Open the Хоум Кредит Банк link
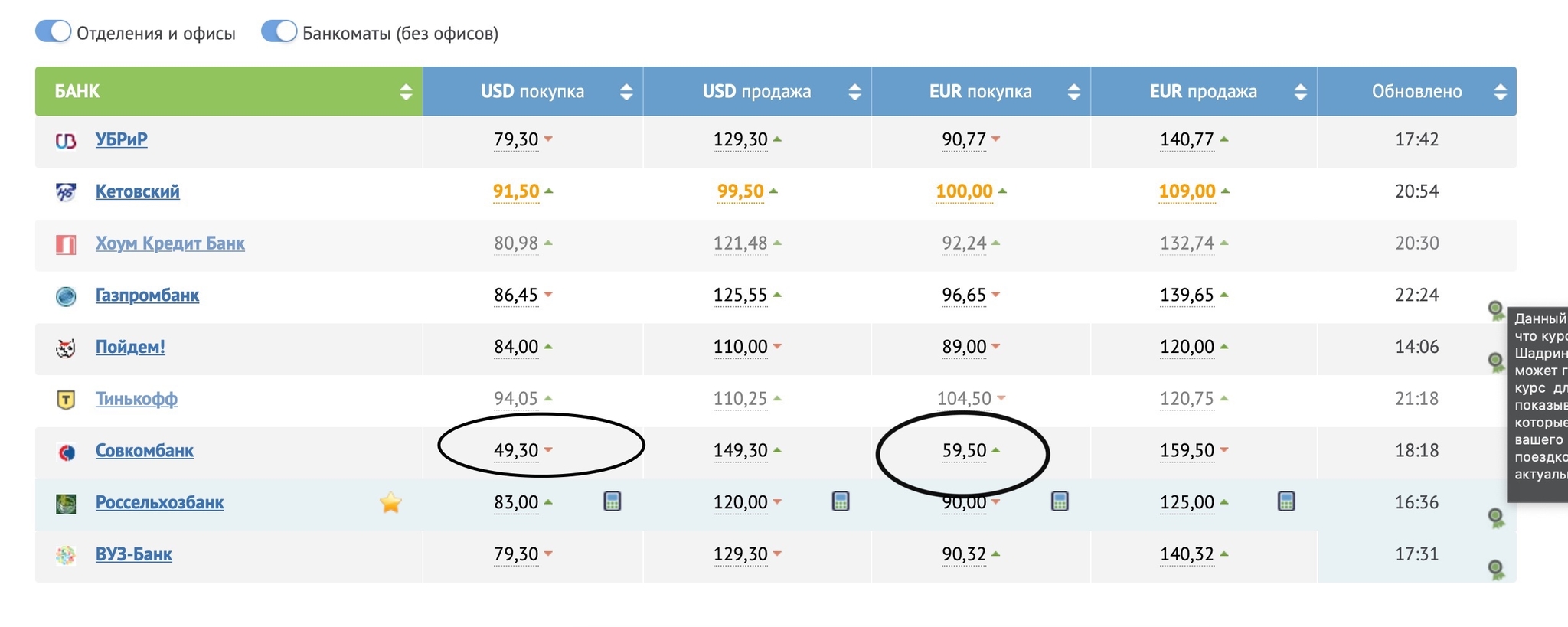 170,243
